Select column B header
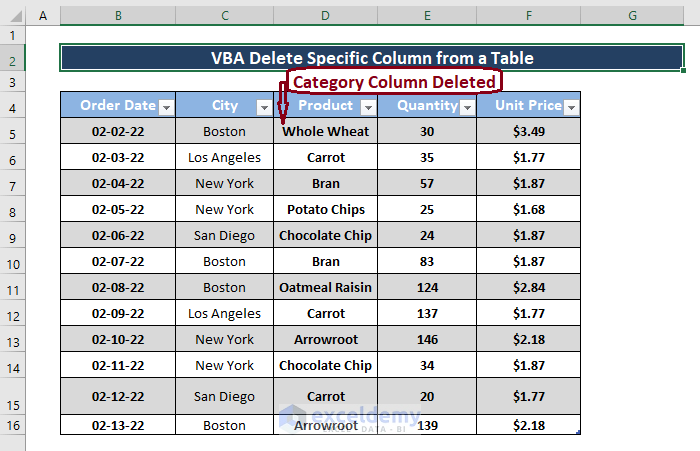 pos(118,16)
